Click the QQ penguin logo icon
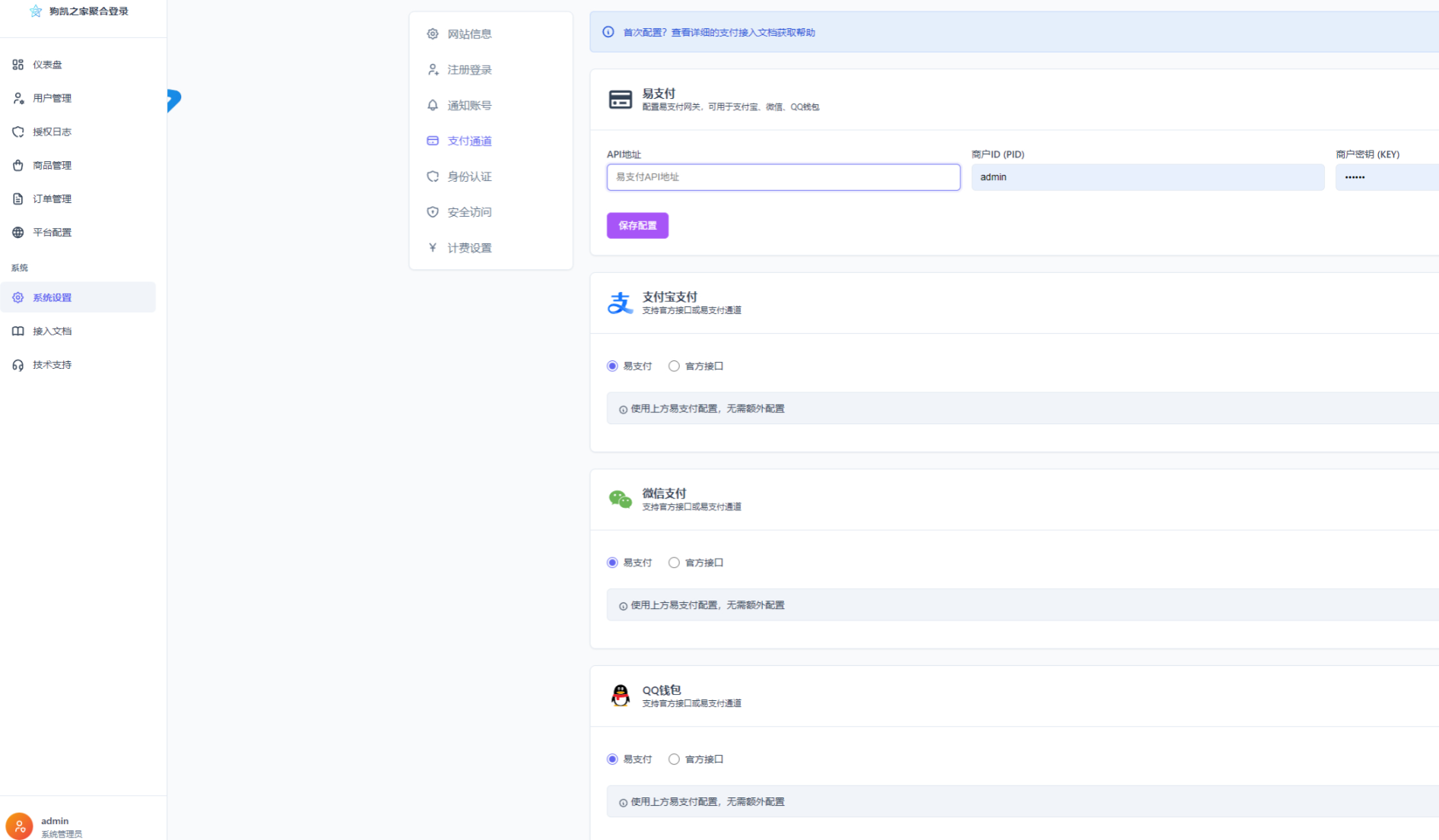Viewport: 1439px width, 840px height. [x=621, y=696]
